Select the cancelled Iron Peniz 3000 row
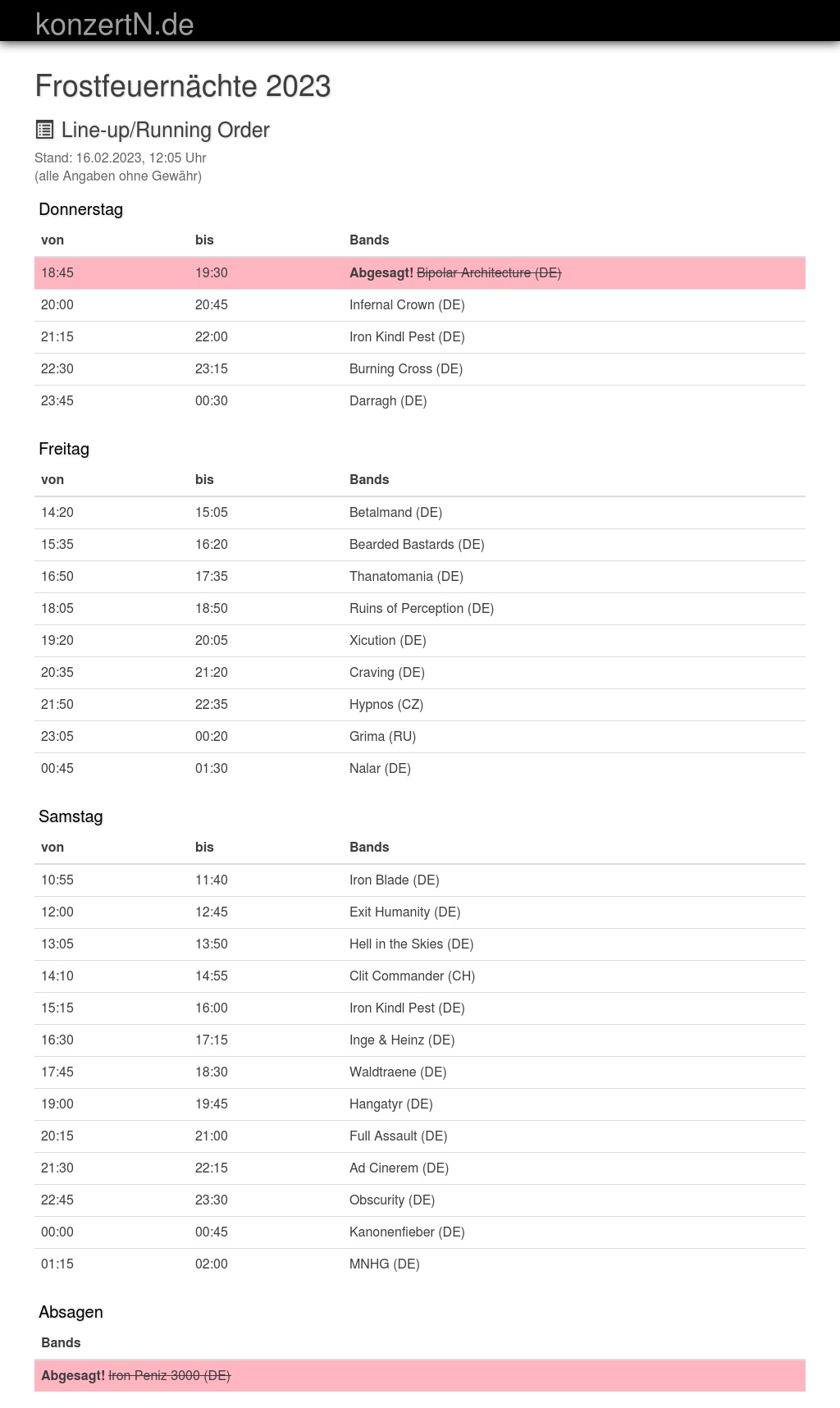 420,1375
